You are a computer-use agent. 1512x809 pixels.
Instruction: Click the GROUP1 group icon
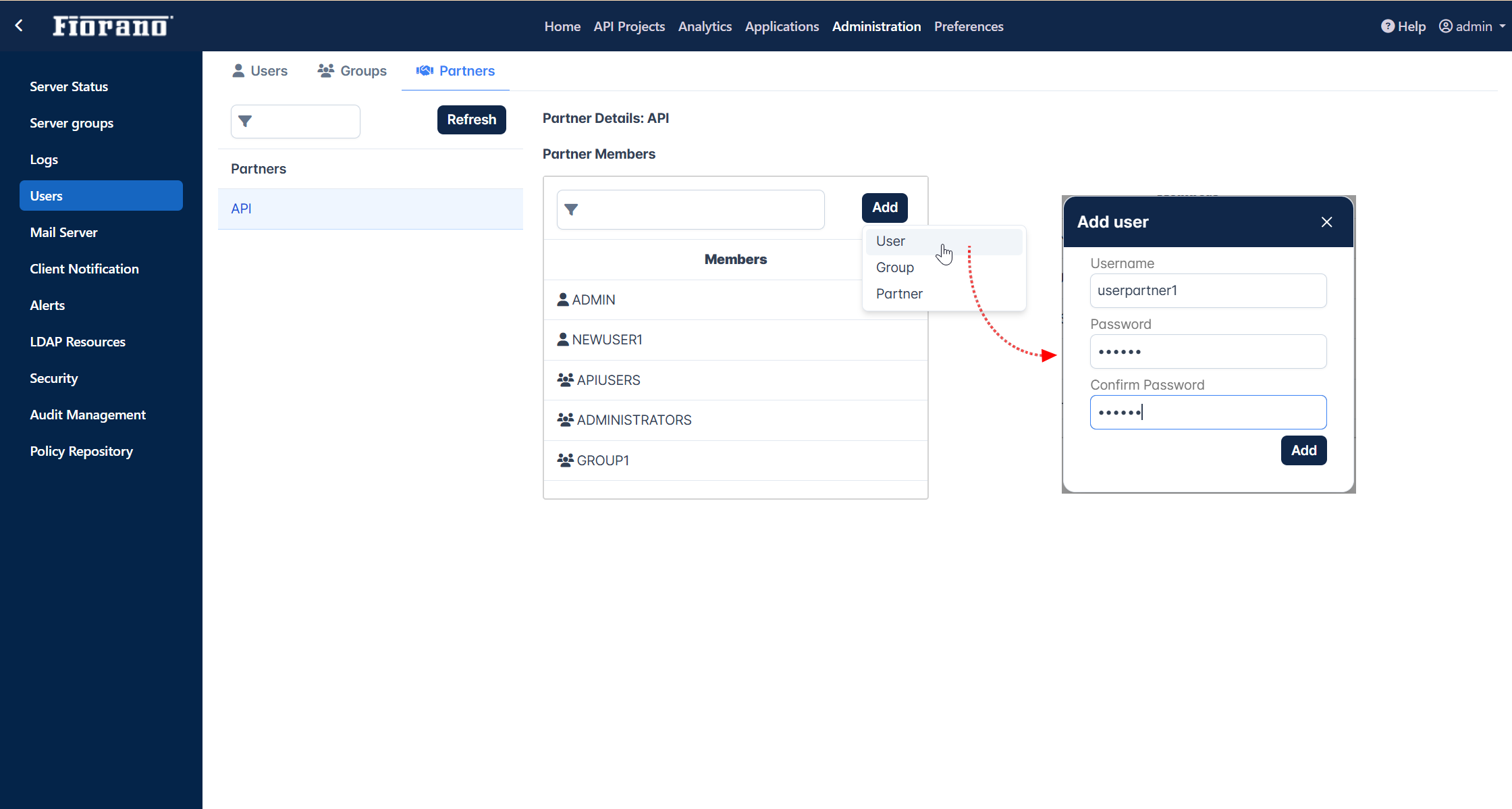coord(566,460)
